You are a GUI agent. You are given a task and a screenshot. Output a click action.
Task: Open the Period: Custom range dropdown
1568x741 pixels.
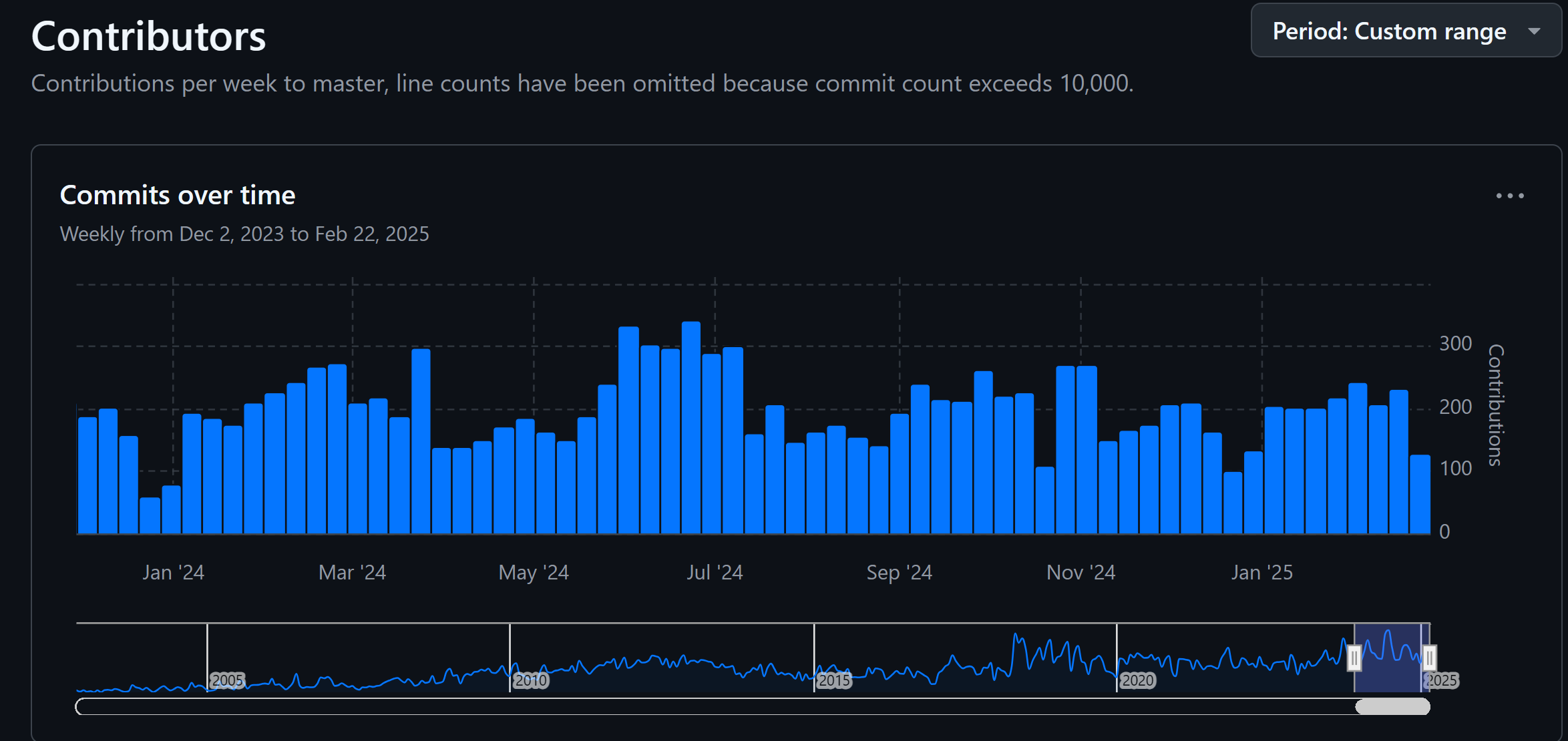click(x=1405, y=31)
